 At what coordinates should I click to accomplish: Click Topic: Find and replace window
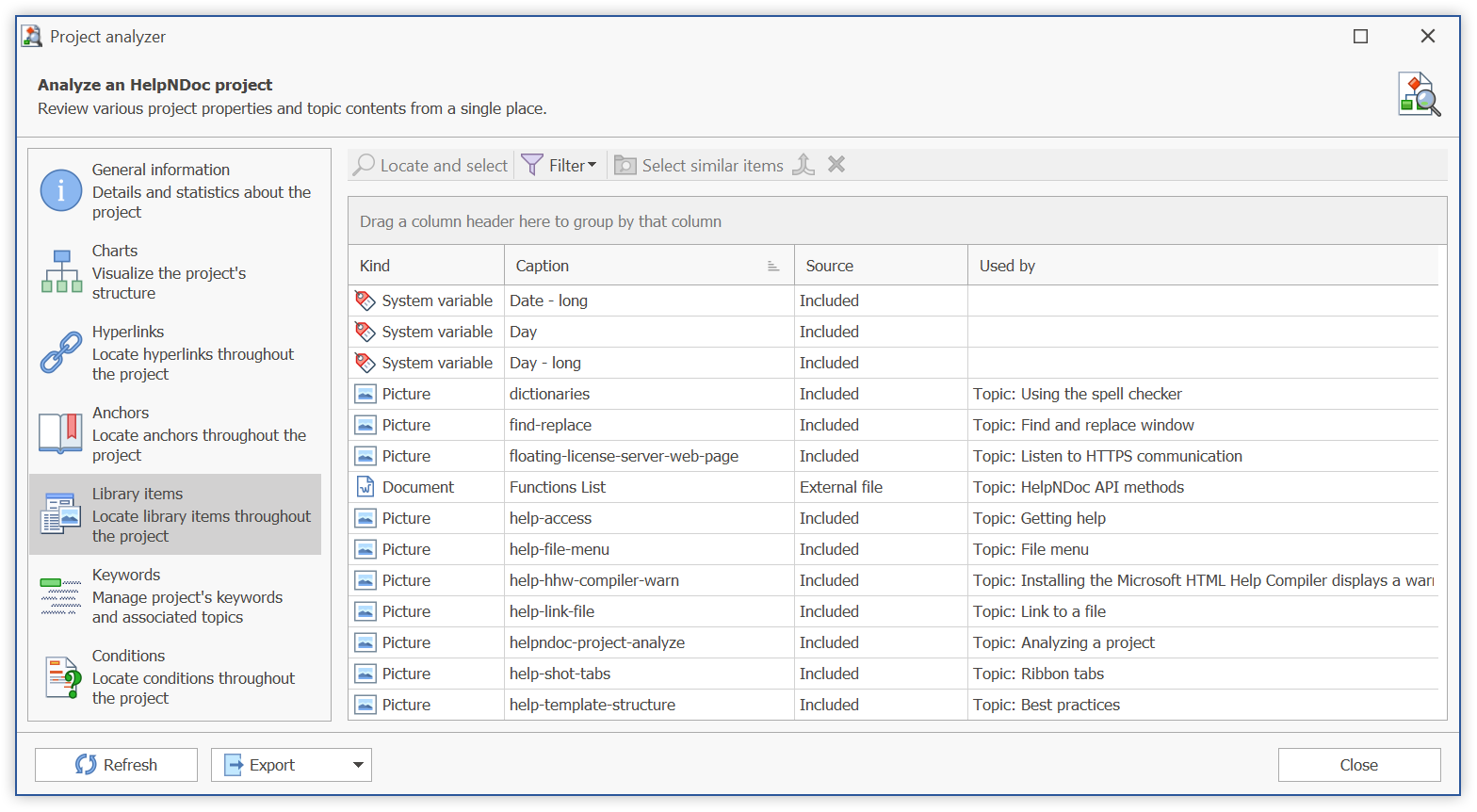[x=1083, y=425]
